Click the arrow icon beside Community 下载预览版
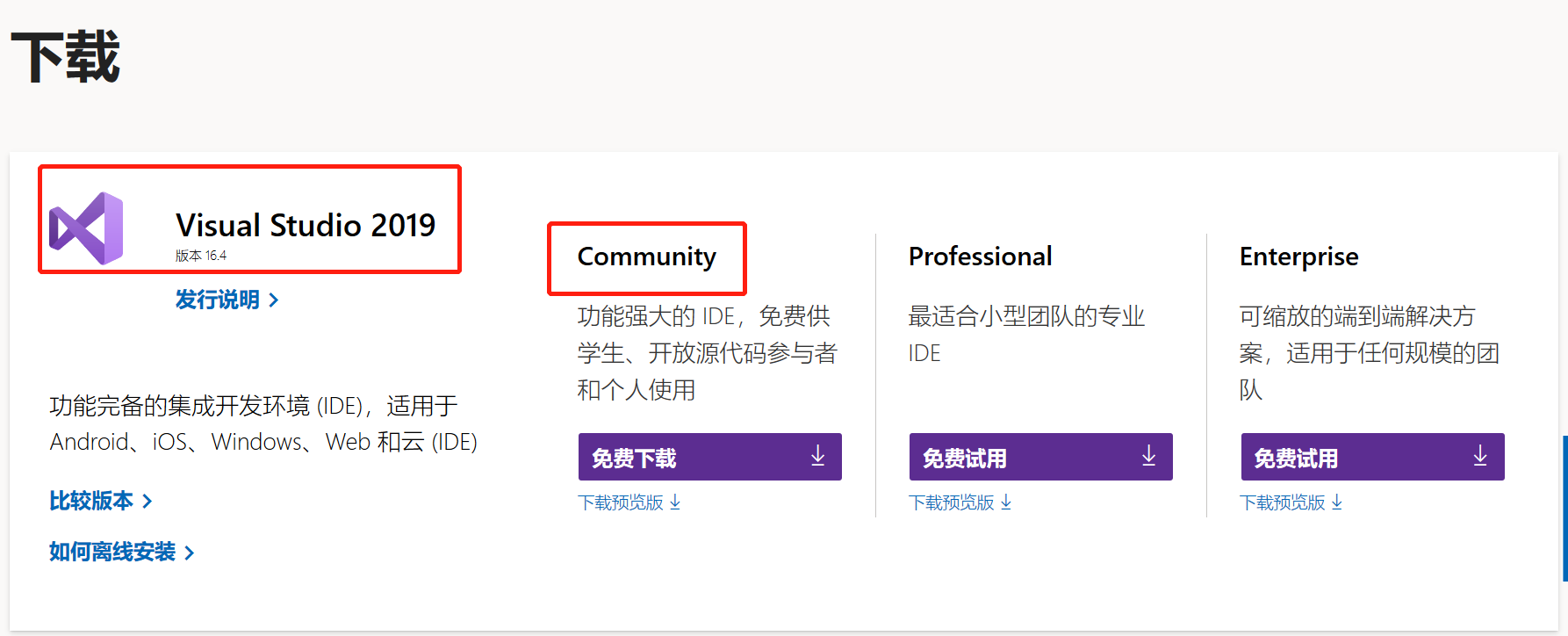1568x636 pixels. [x=675, y=502]
